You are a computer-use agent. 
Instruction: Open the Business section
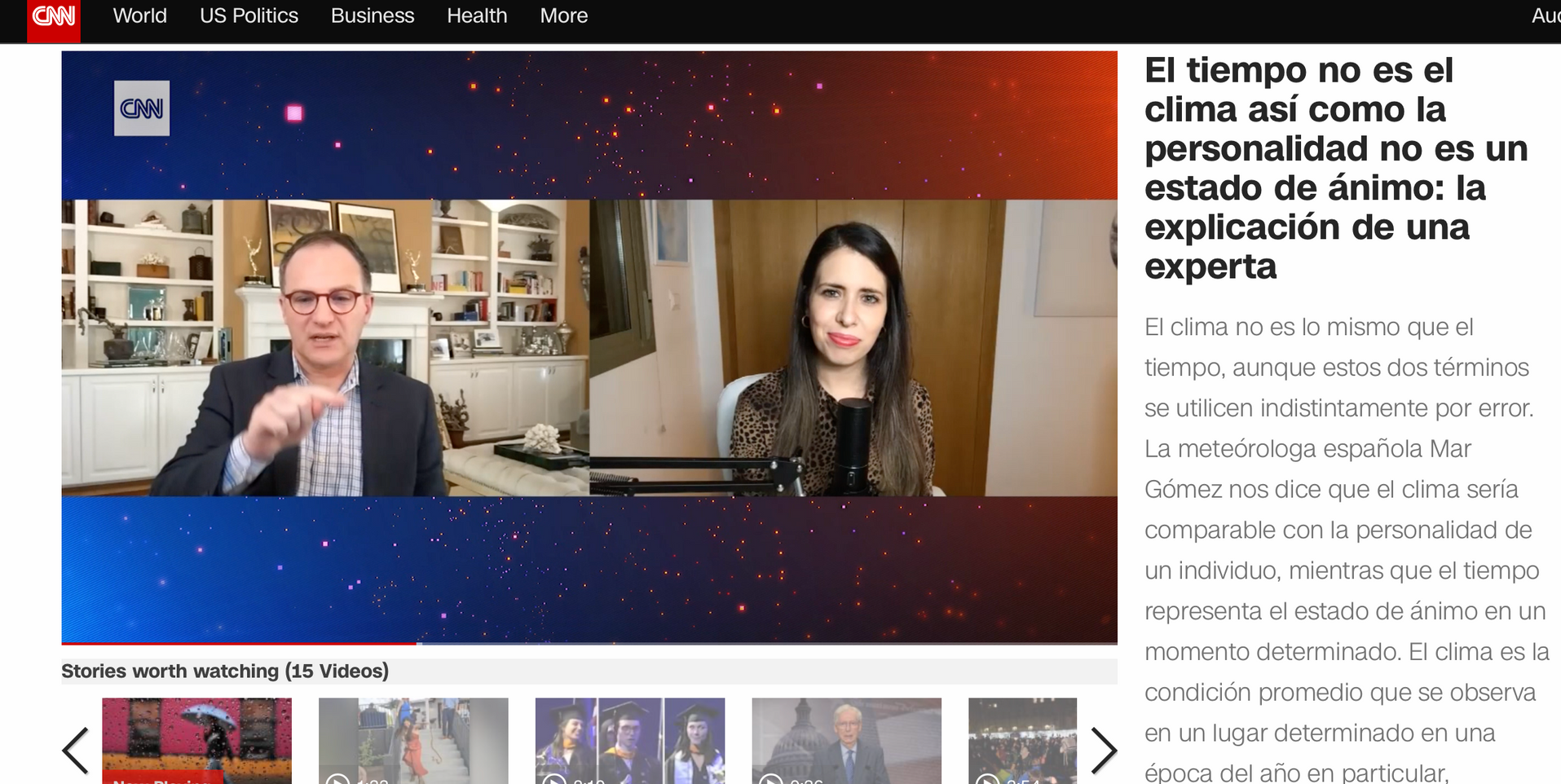tap(373, 15)
